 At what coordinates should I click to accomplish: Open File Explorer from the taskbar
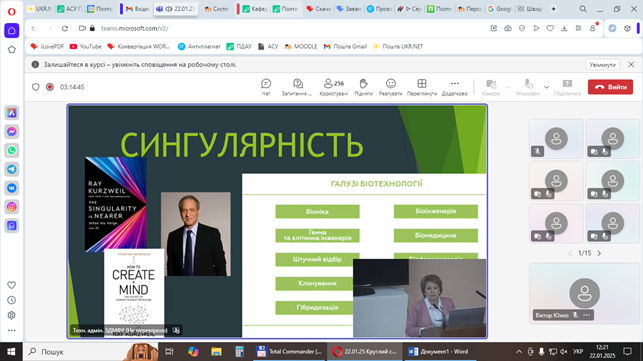tap(216, 352)
